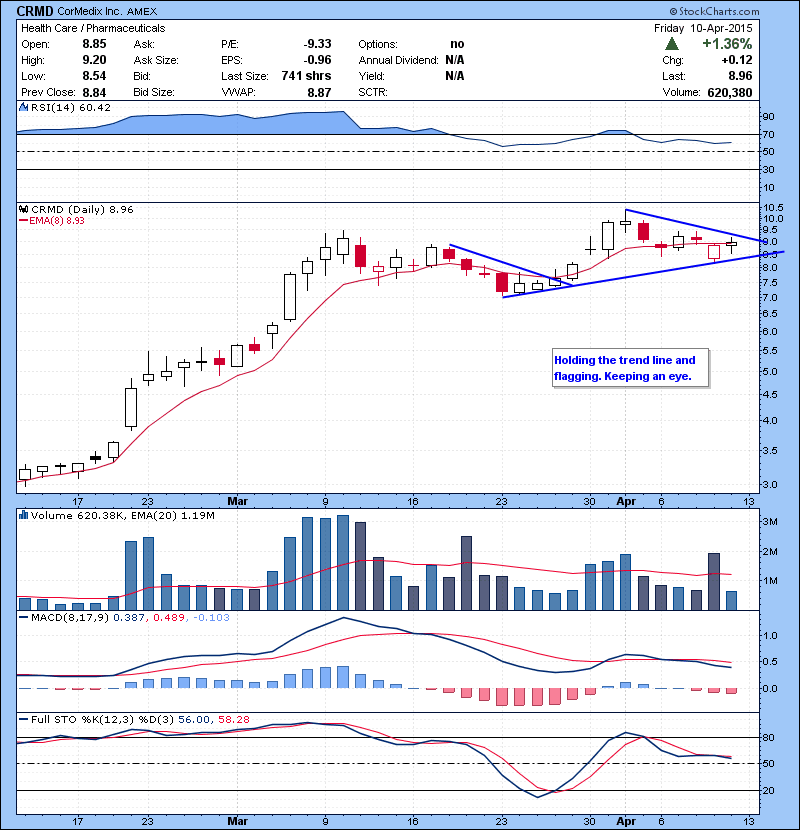
Task: Click the Last Size value 741 shrs
Action: (307, 76)
